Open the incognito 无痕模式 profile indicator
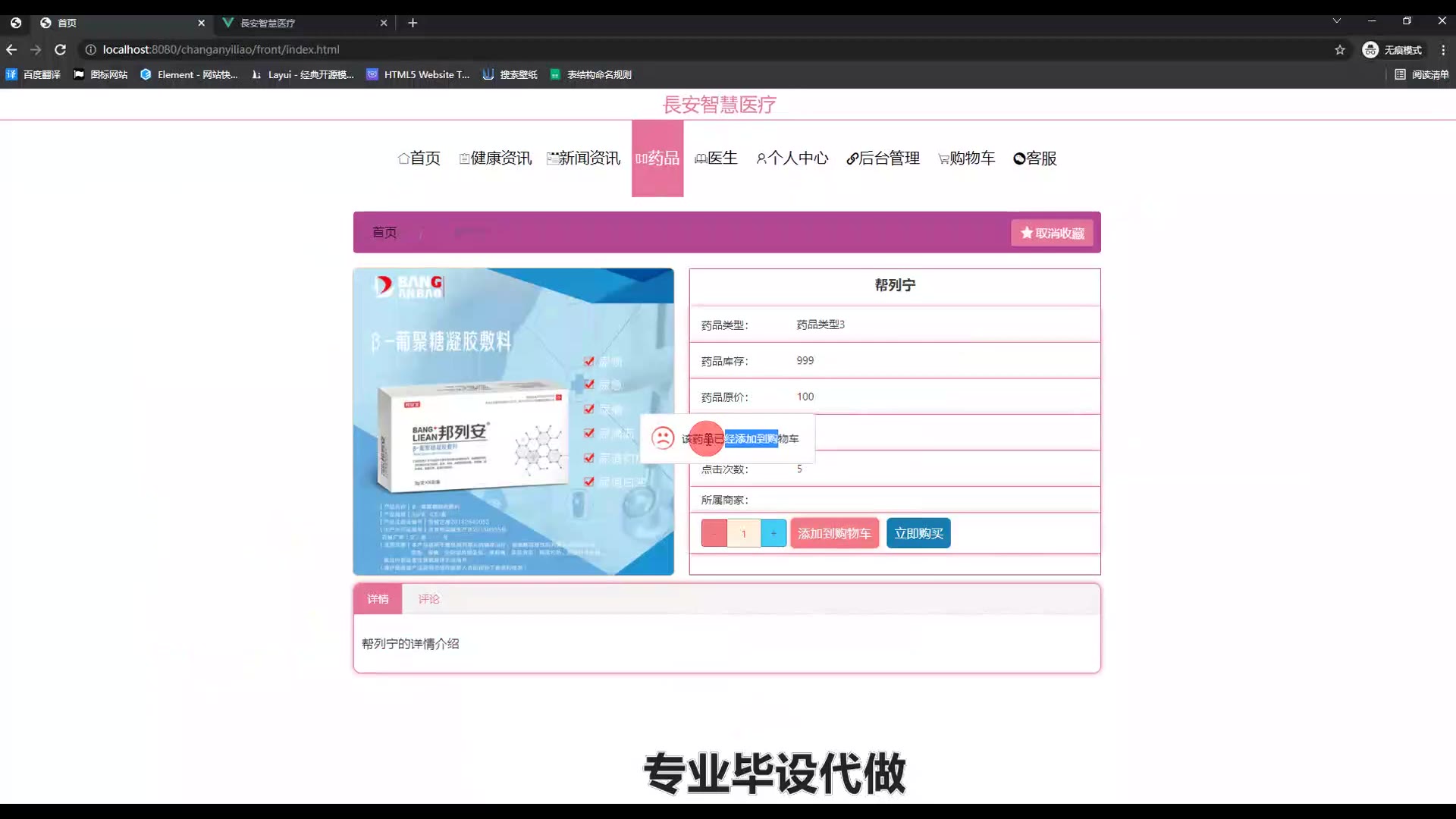This screenshot has width=1456, height=819. pyautogui.click(x=1392, y=49)
